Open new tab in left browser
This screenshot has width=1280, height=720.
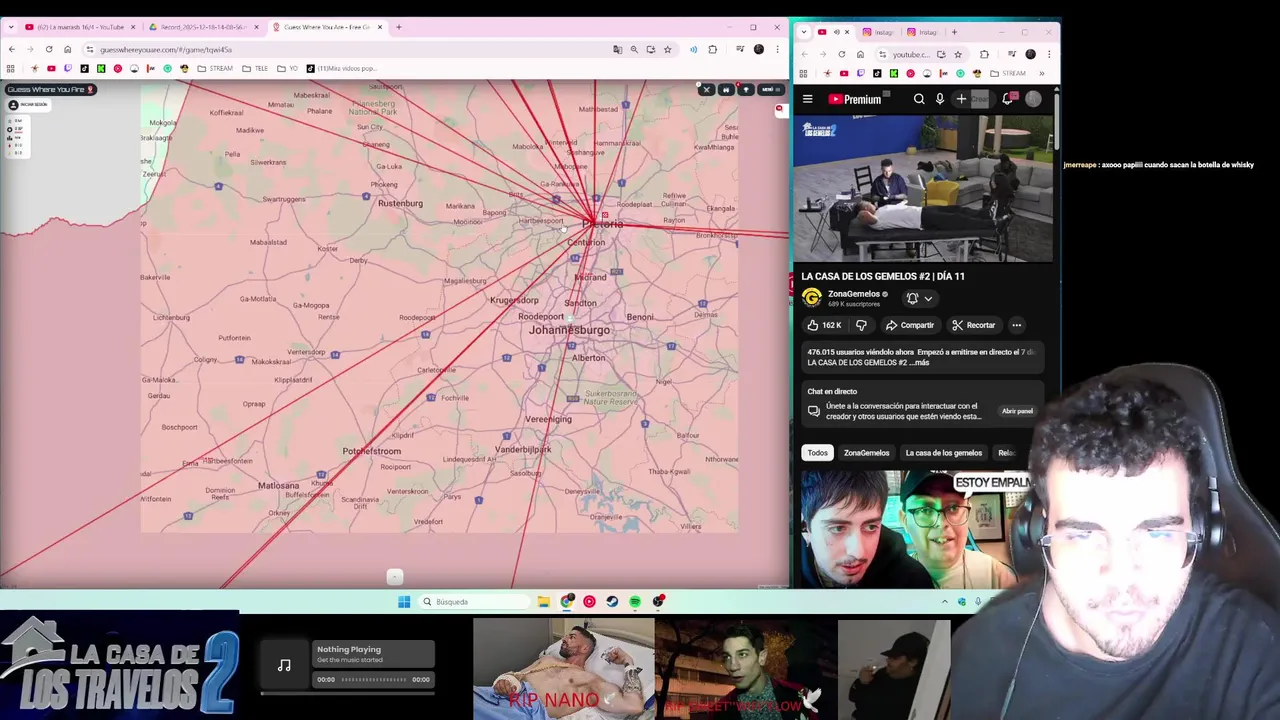(x=398, y=27)
